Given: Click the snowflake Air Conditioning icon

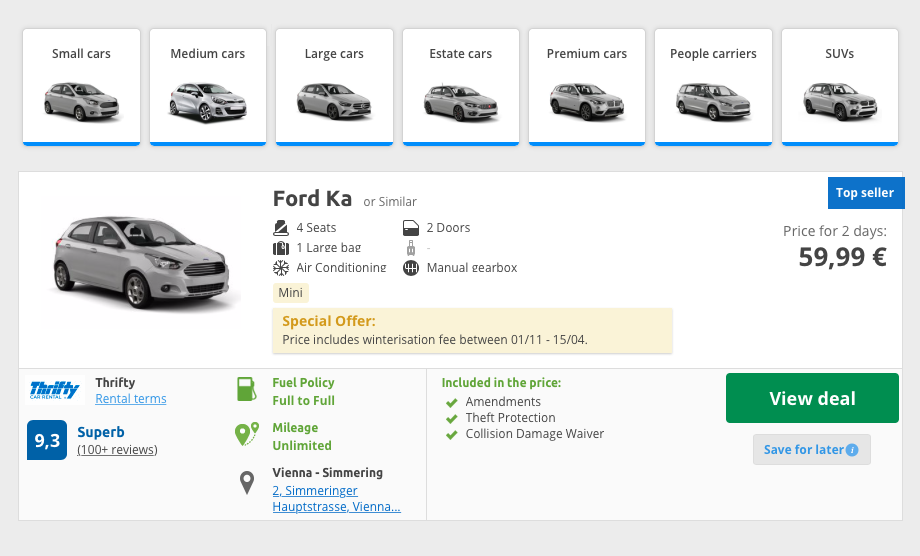Looking at the screenshot, I should (281, 268).
